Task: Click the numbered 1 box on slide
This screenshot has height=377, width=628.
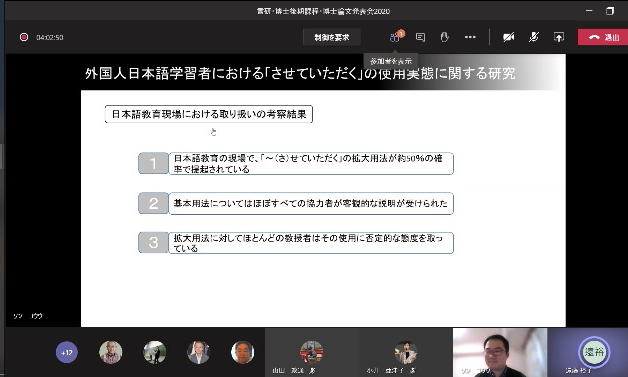Action: click(153, 163)
